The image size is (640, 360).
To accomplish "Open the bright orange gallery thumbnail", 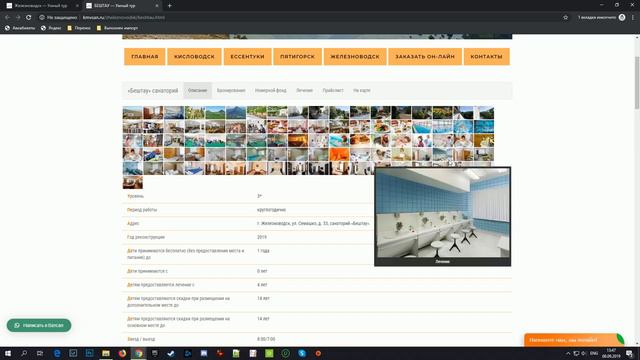I will point(339,155).
